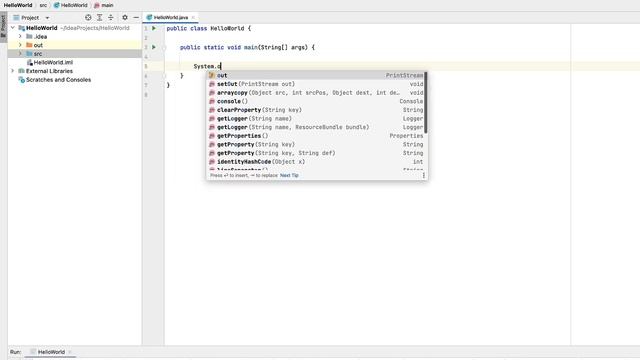Click on the System.o code line
Image resolution: width=640 pixels, height=360 pixels.
207,66
